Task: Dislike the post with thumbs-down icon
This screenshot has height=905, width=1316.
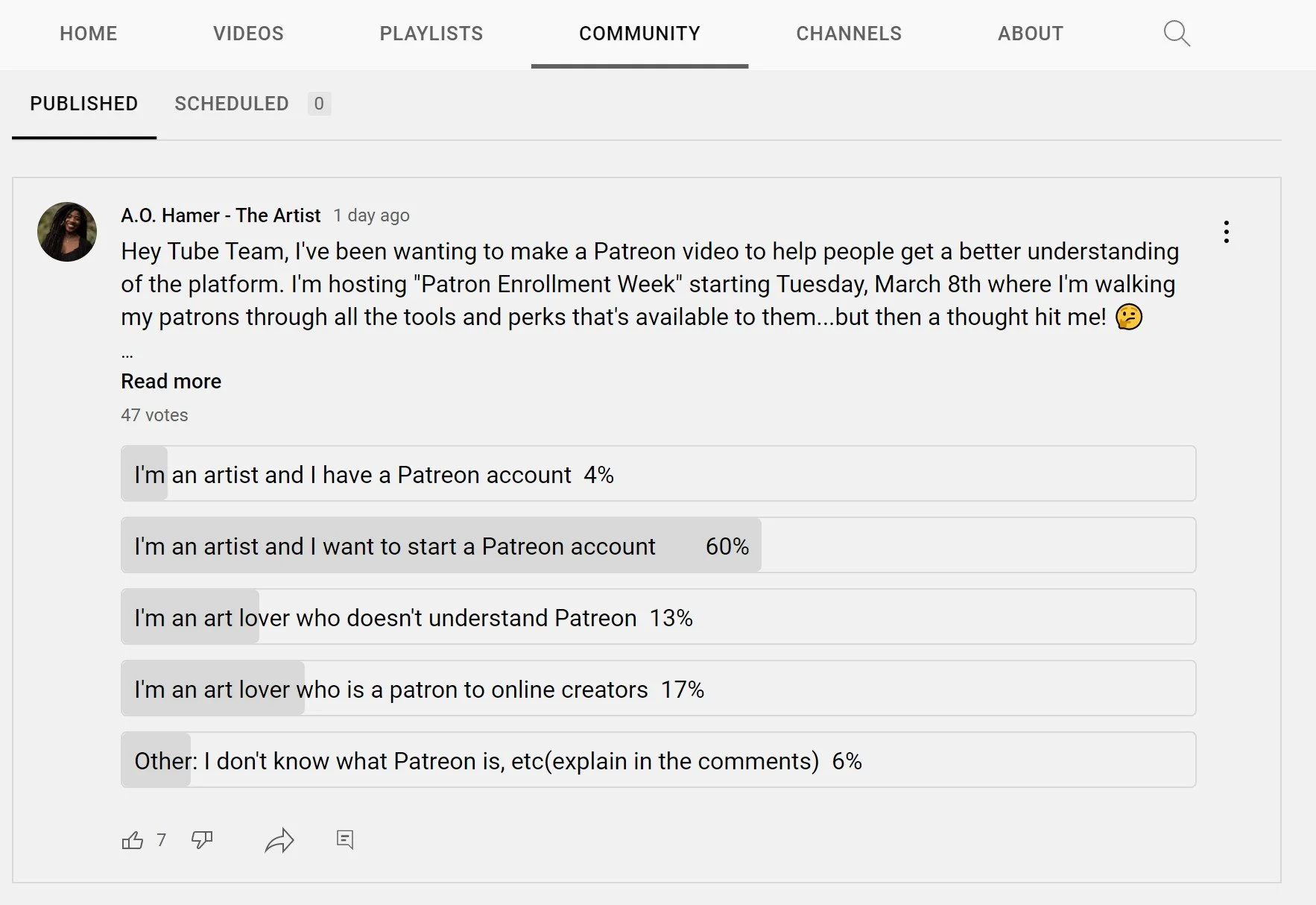Action: [x=202, y=840]
